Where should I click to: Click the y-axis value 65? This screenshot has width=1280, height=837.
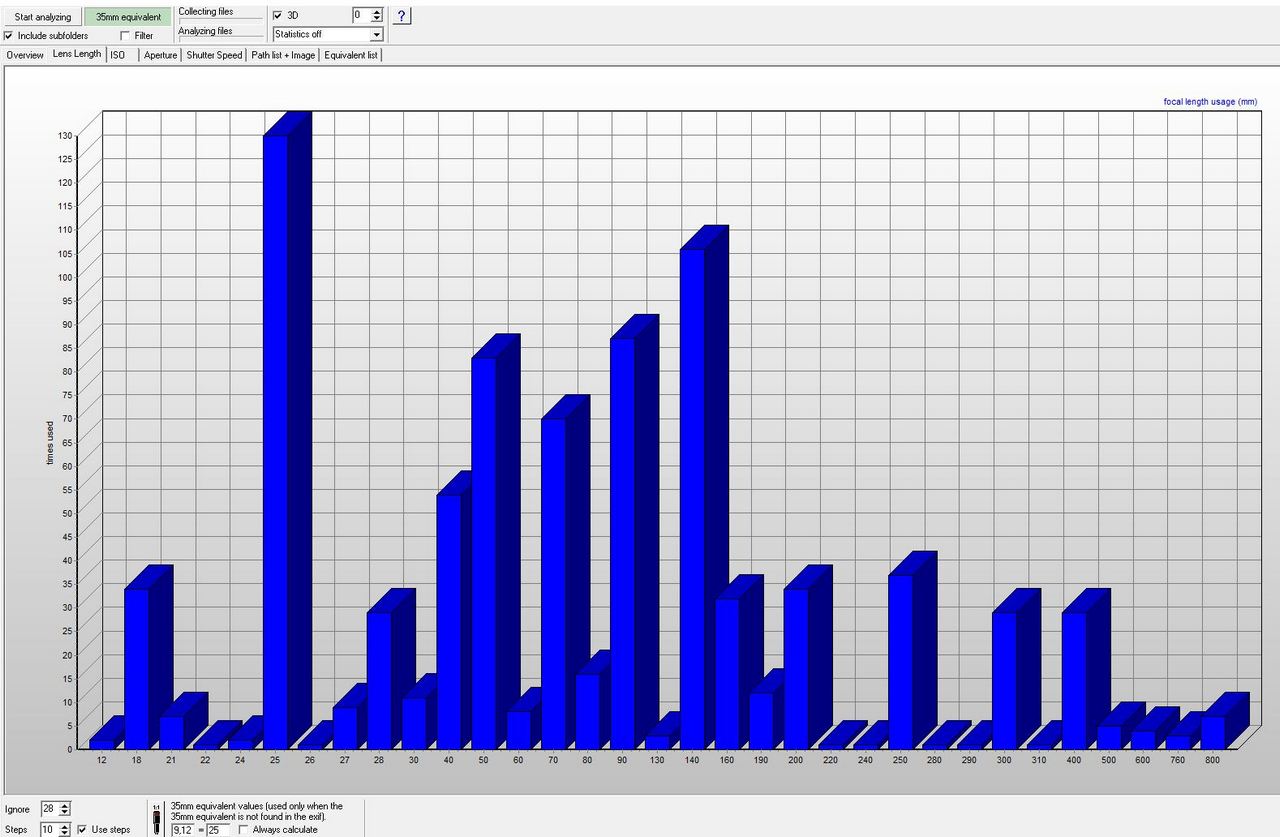click(67, 442)
